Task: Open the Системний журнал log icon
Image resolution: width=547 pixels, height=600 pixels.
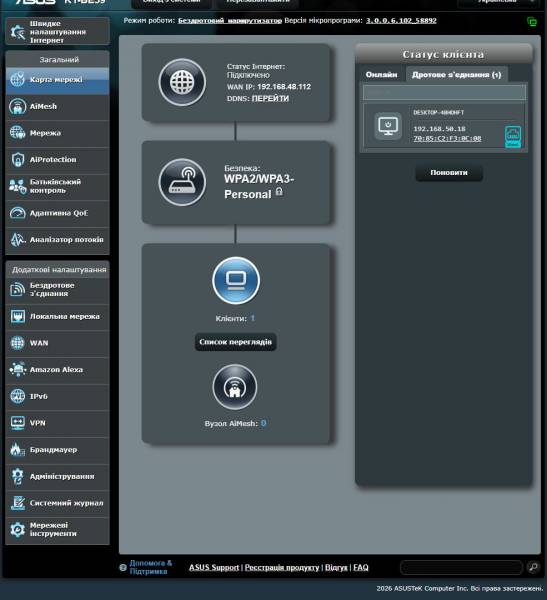Action: (18, 503)
